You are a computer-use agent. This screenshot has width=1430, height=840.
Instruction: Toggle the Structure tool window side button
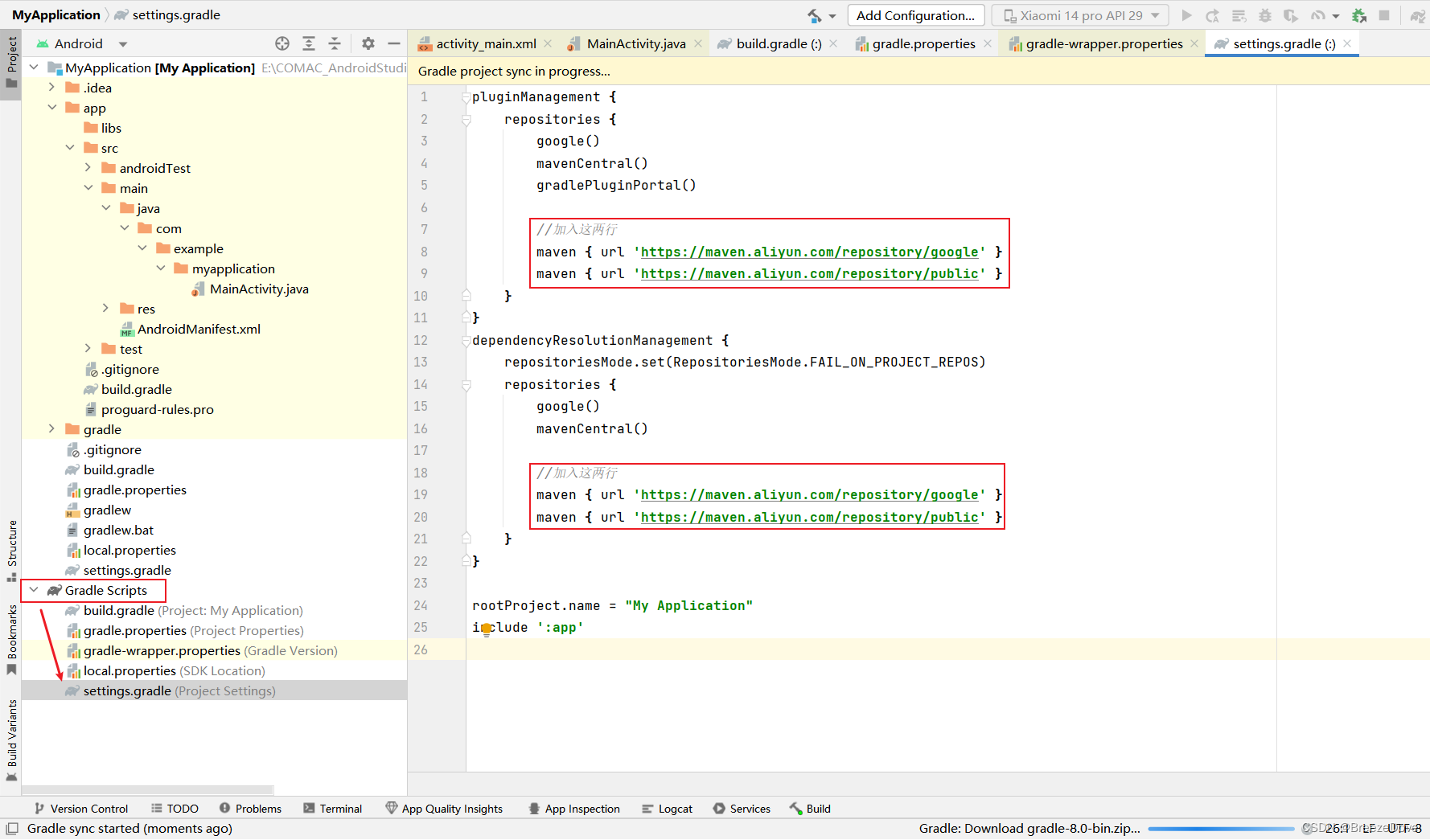click(11, 551)
